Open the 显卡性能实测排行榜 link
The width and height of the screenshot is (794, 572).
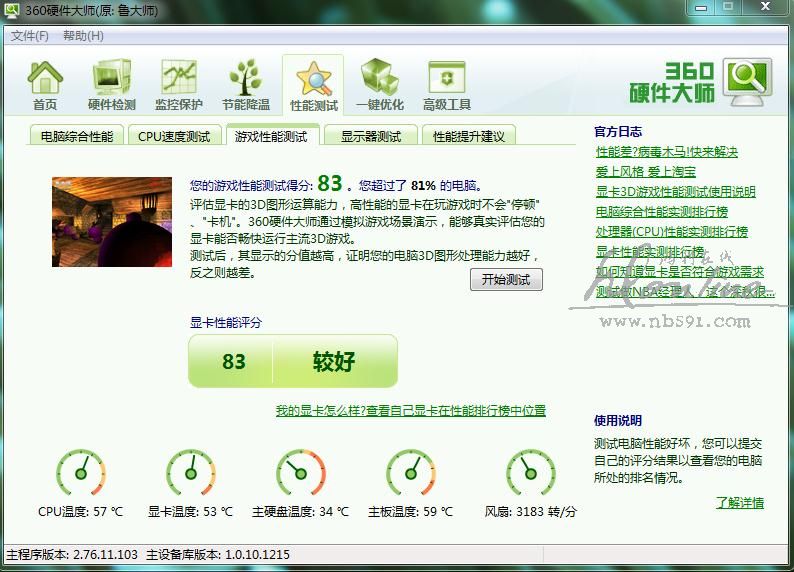coord(650,251)
